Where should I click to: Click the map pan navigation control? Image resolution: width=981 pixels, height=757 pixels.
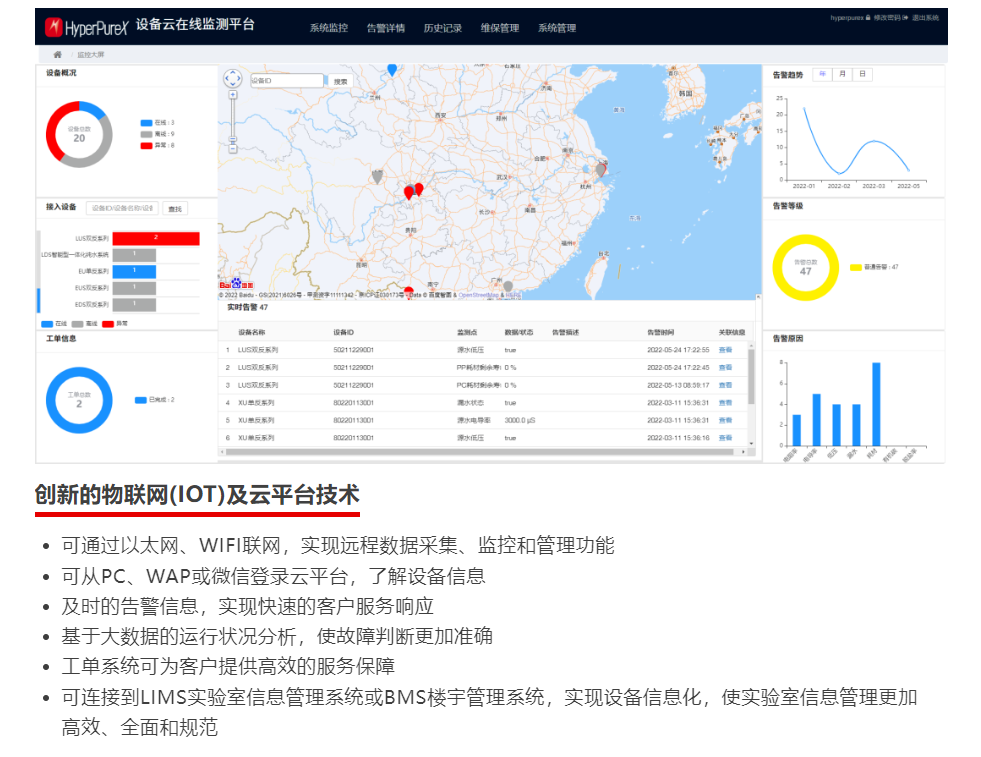coord(233,79)
